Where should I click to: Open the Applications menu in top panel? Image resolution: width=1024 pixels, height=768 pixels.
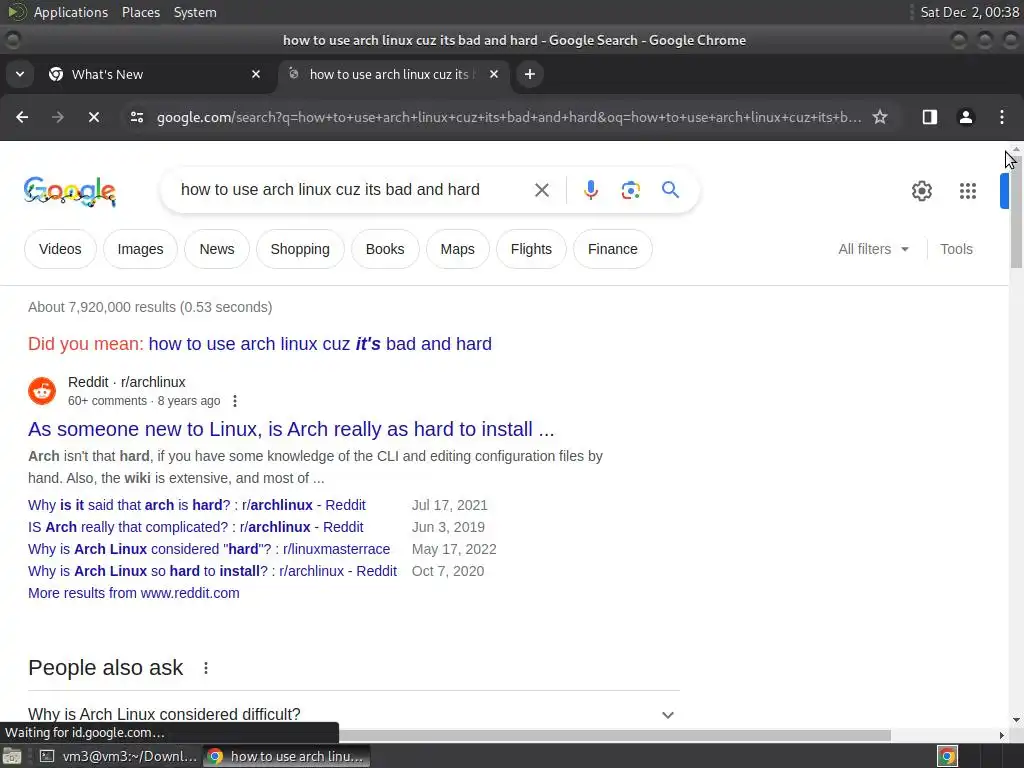[x=71, y=12]
